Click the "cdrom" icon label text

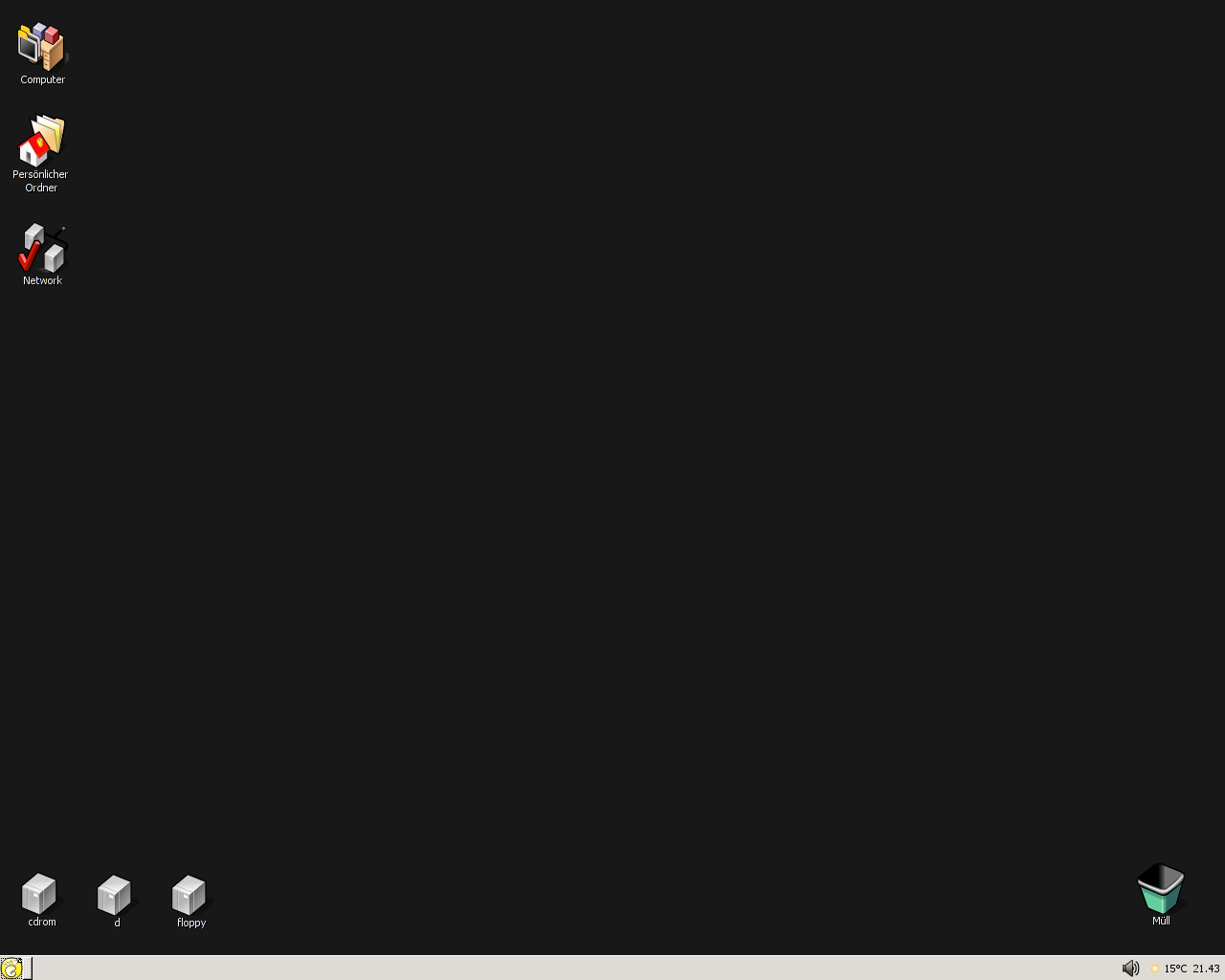[x=42, y=922]
